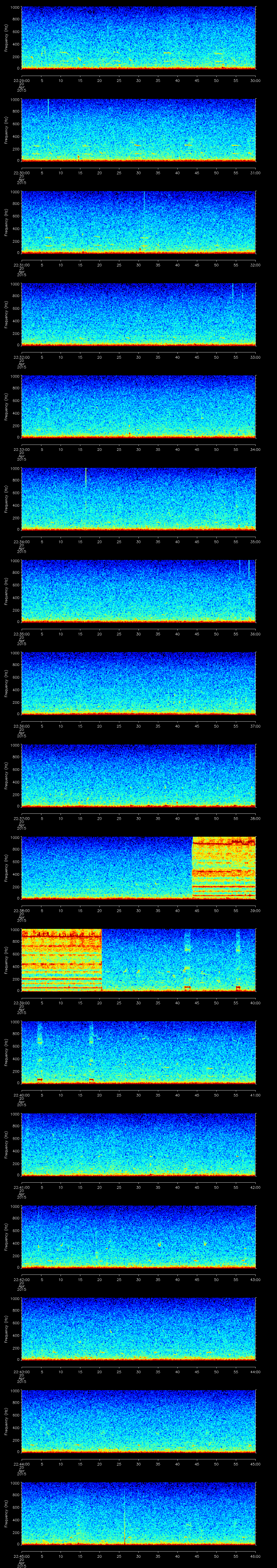Click the 39:00 end time label

(x=255, y=910)
